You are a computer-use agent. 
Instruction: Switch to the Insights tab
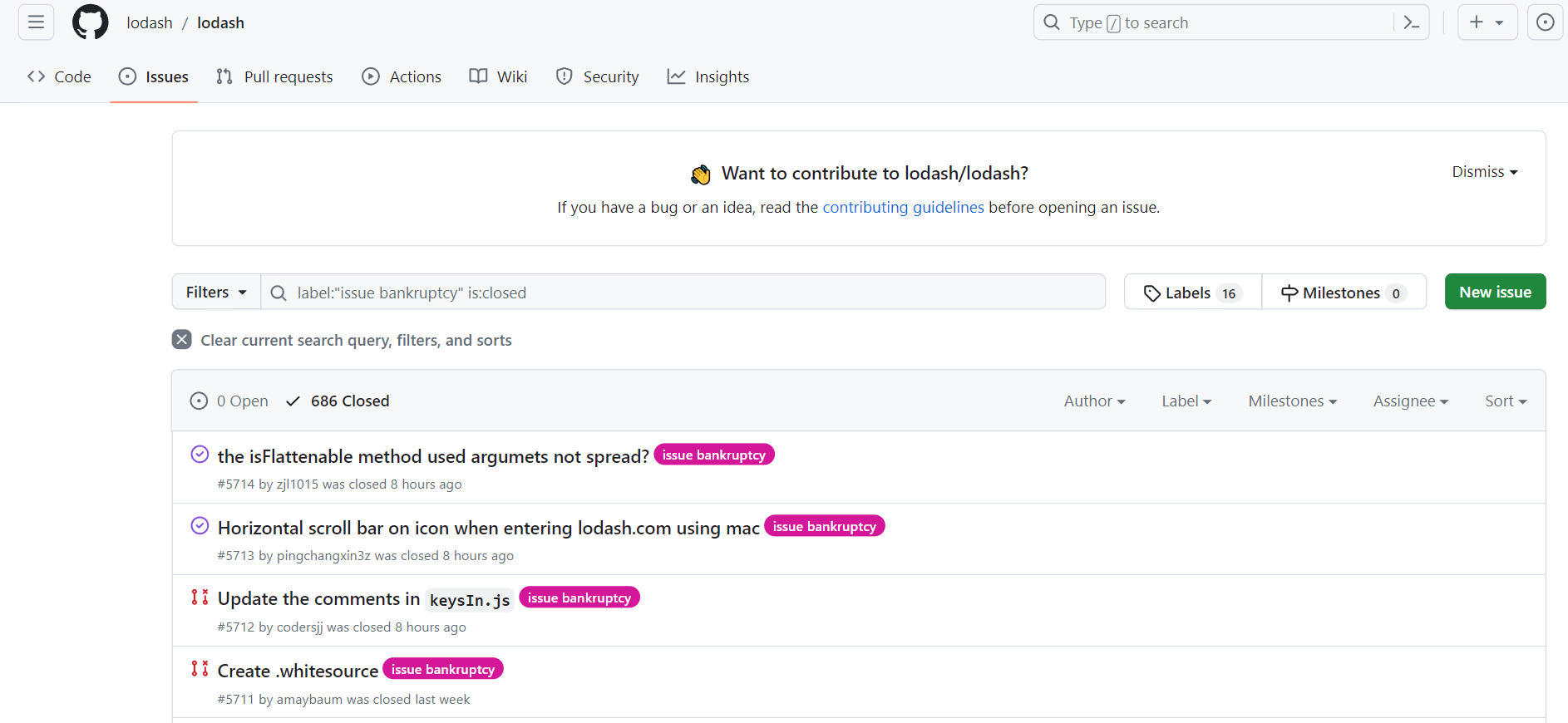[708, 76]
